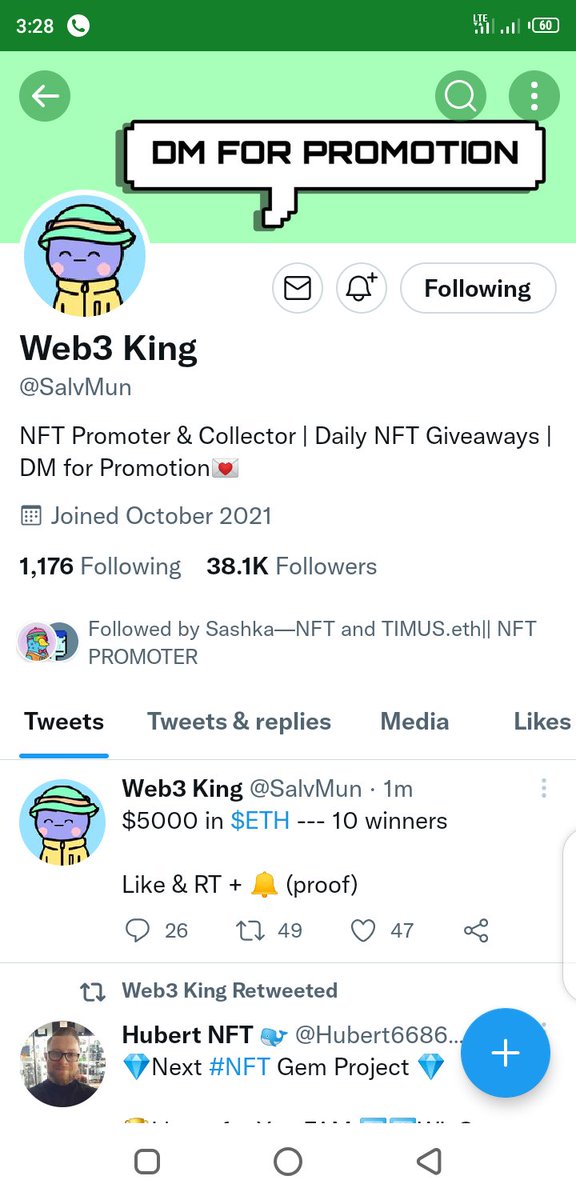The width and height of the screenshot is (576, 1200).
Task: Open search from the profile header
Action: [x=460, y=96]
